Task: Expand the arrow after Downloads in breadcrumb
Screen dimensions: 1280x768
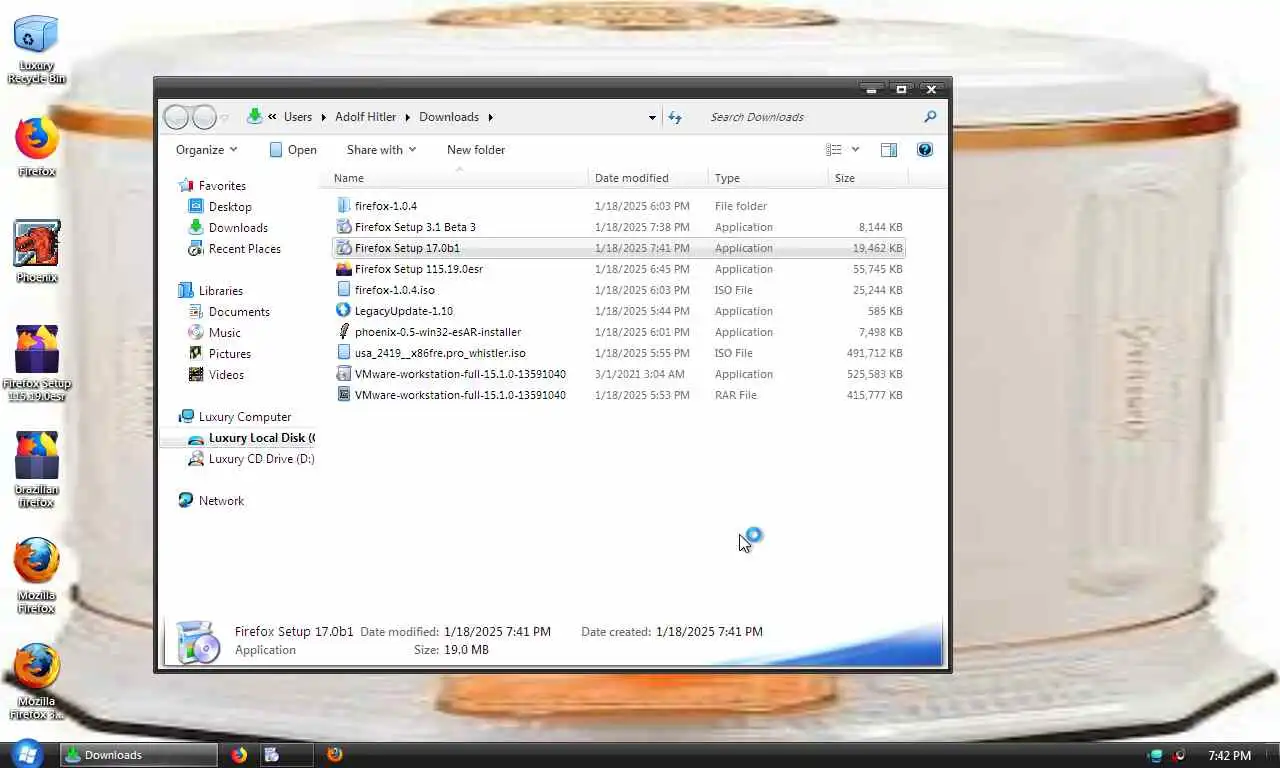Action: click(490, 117)
